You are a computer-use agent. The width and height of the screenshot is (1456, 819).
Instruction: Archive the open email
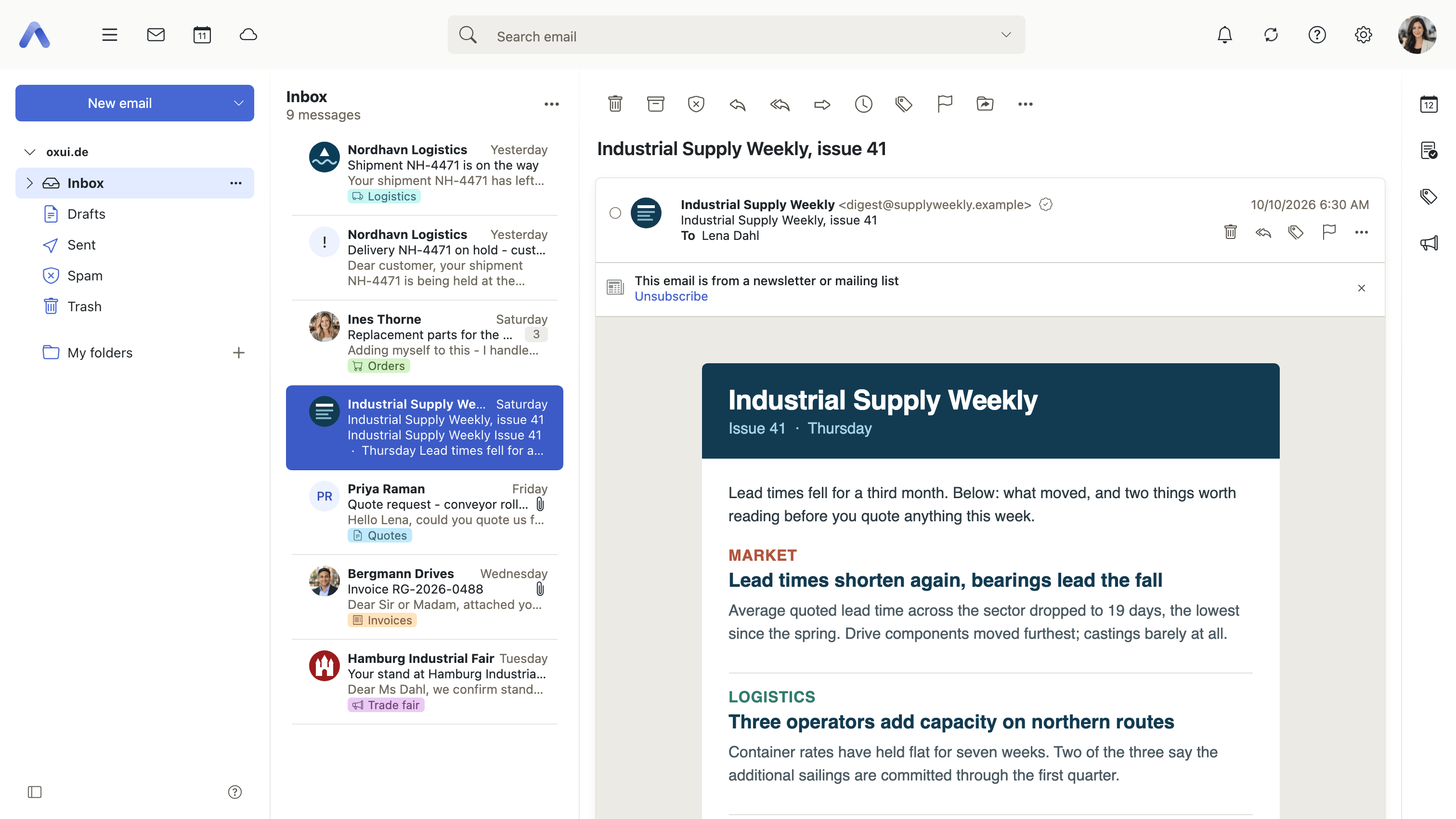(656, 104)
